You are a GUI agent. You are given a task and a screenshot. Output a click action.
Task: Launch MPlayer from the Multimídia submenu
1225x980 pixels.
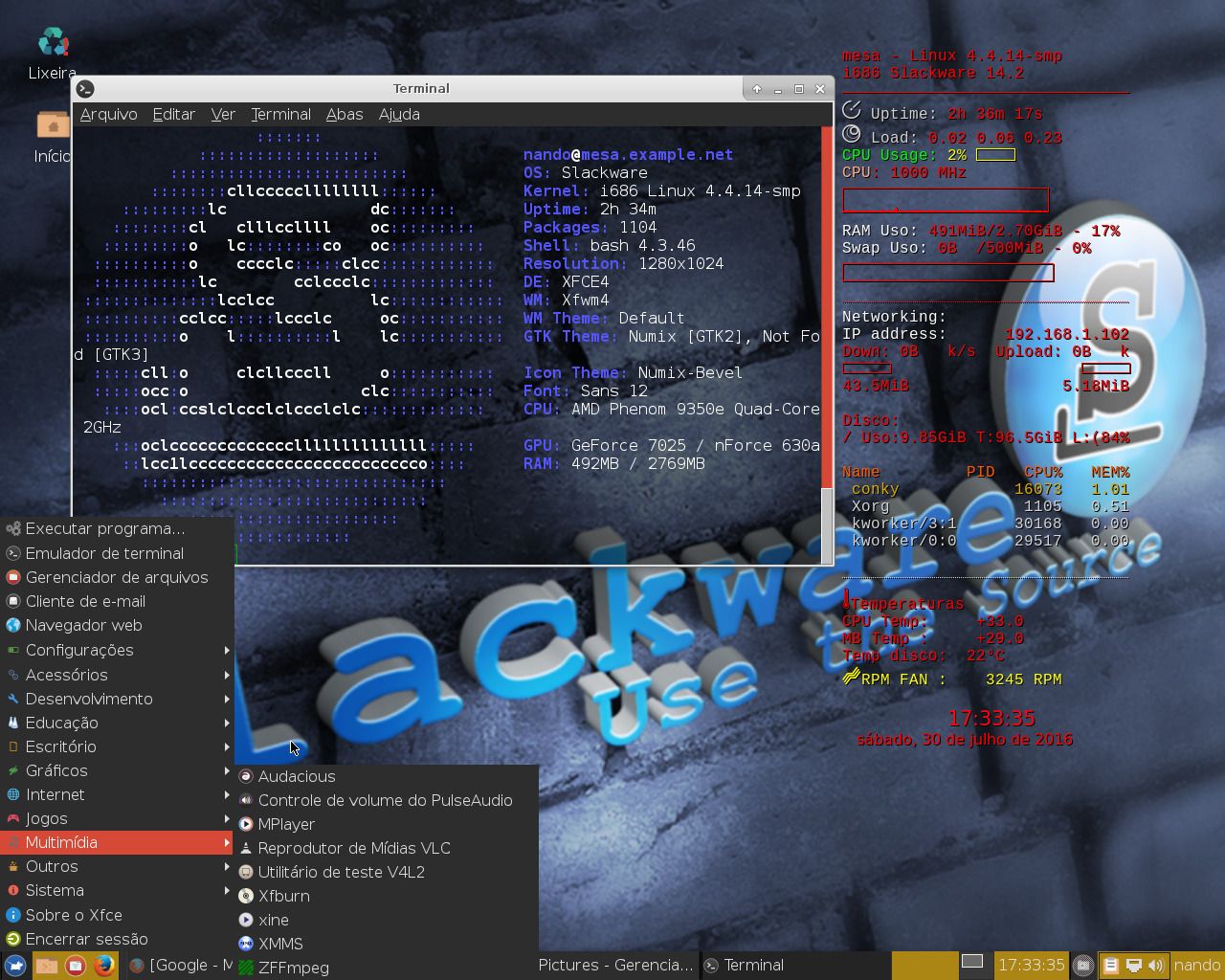click(387, 824)
